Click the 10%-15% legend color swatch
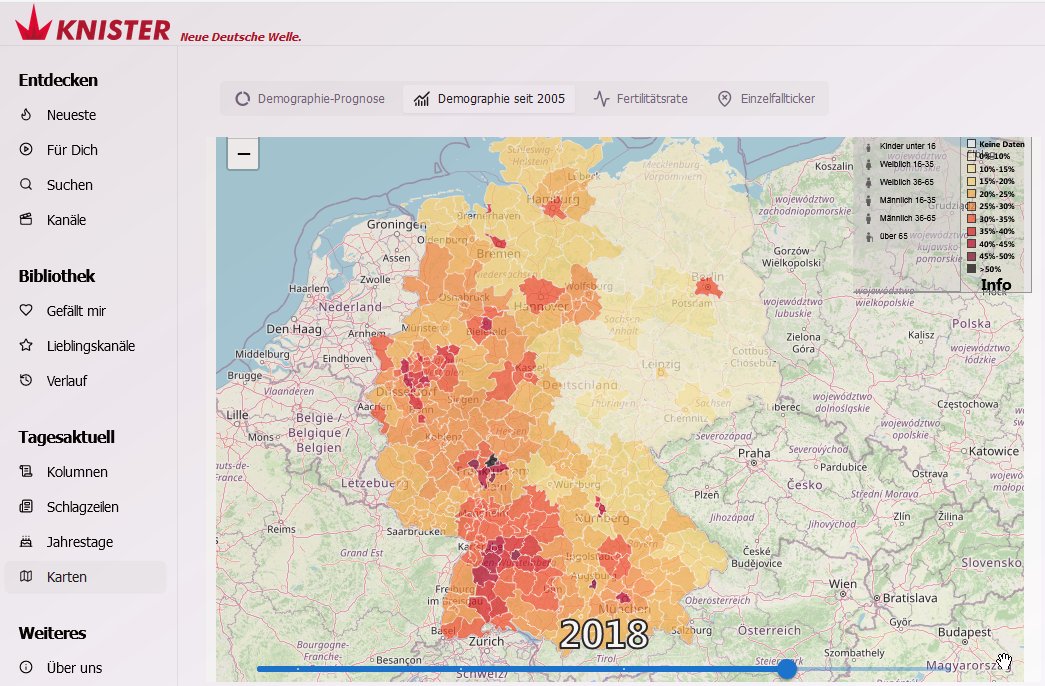 coord(972,169)
